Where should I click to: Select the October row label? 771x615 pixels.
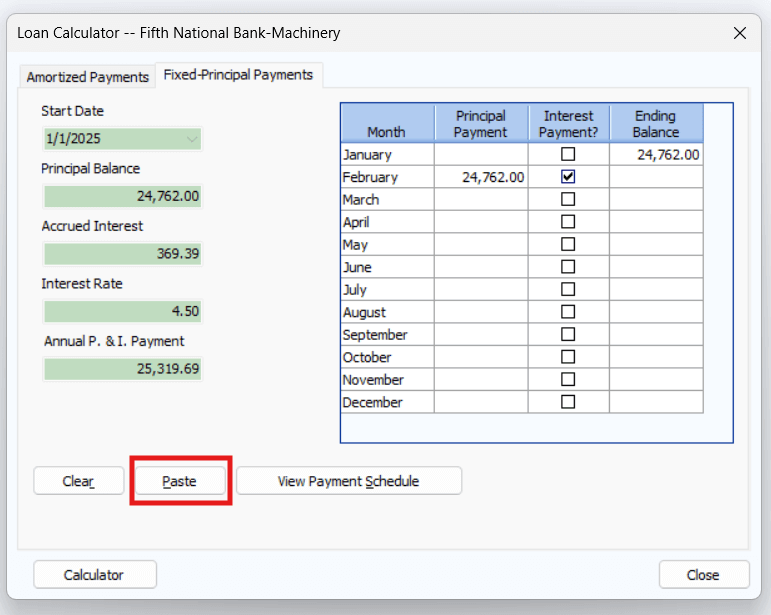(x=387, y=357)
